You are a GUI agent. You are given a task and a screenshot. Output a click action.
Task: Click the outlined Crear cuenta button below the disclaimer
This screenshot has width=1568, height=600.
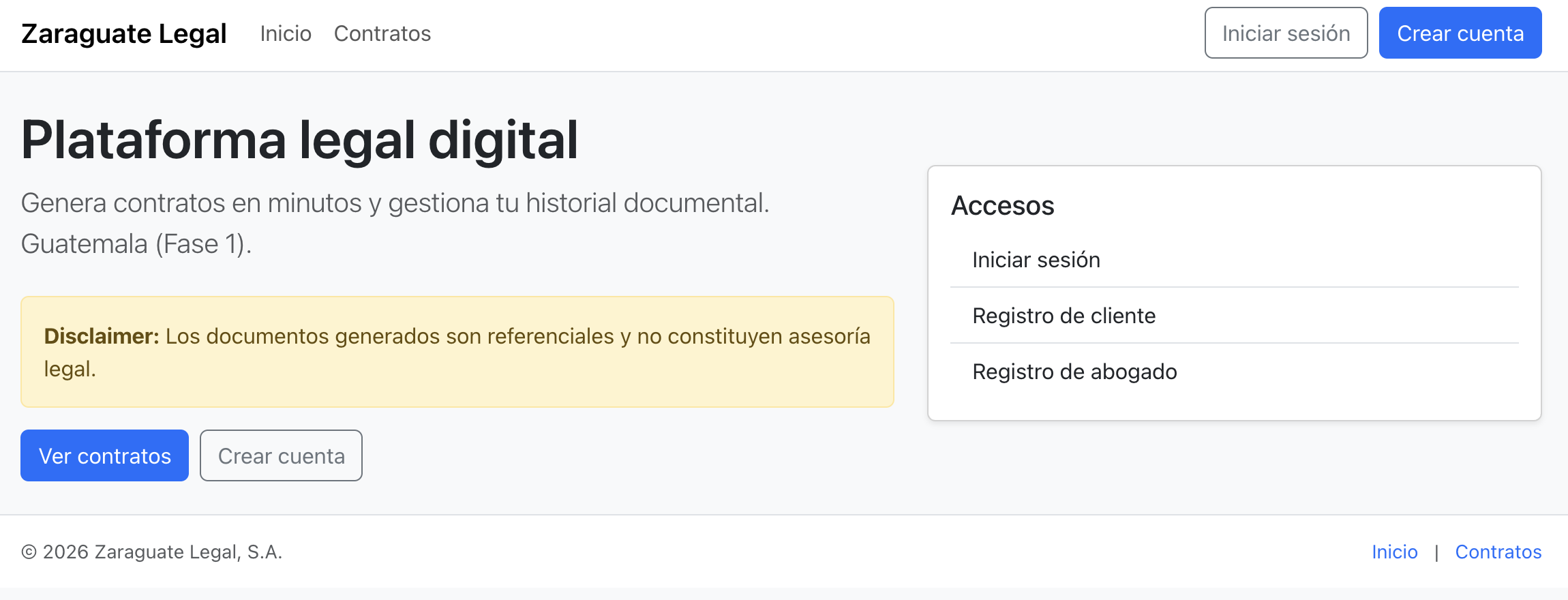click(x=280, y=455)
